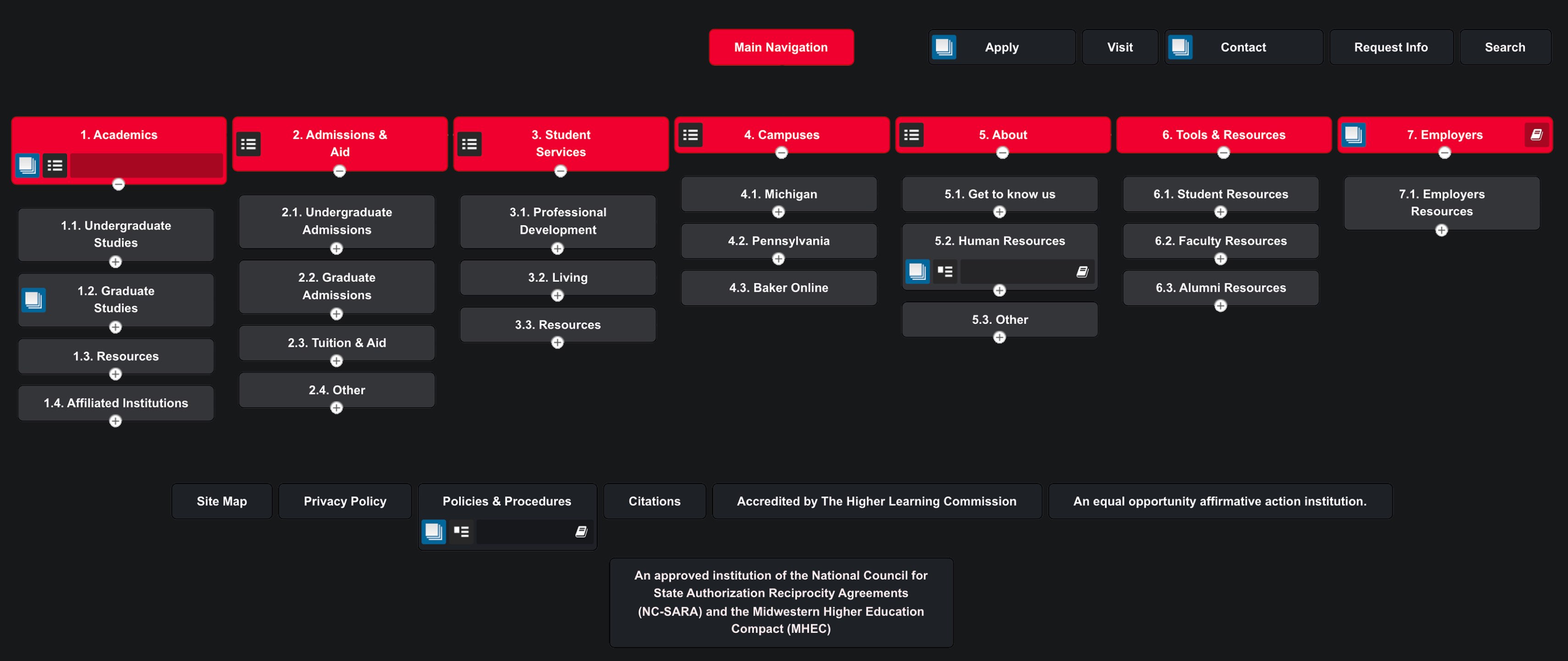Viewport: 1568px width, 661px height.
Task: Collapse the 3. Student Services branch
Action: [x=561, y=171]
